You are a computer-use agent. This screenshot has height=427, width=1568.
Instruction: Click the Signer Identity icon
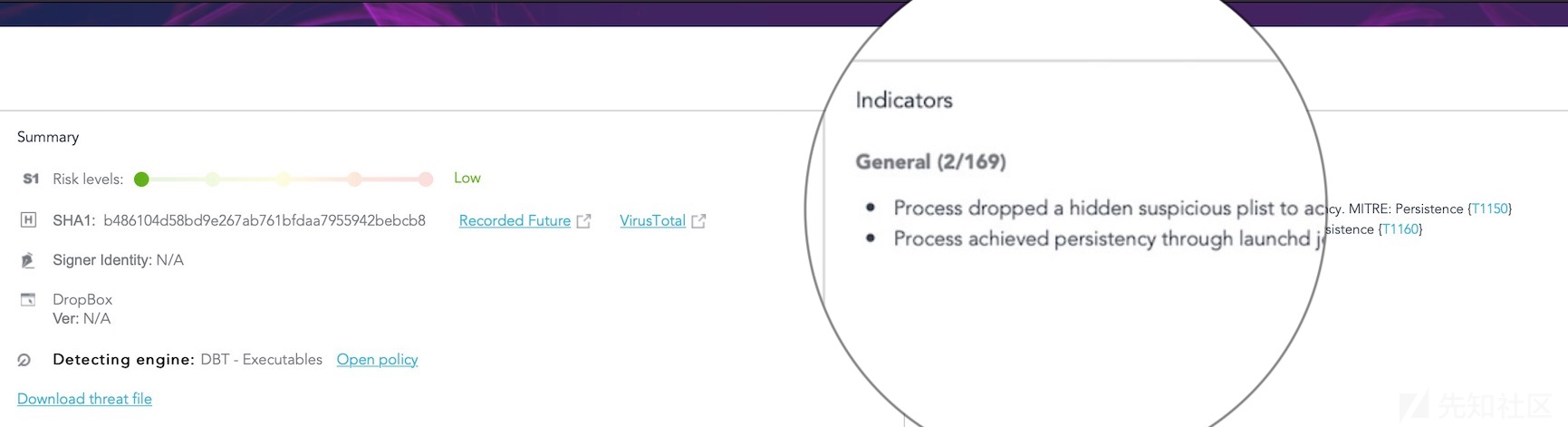pos(28,260)
